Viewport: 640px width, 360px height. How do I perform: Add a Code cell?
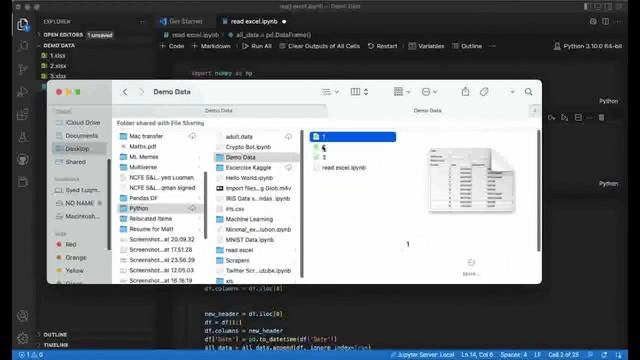point(172,46)
